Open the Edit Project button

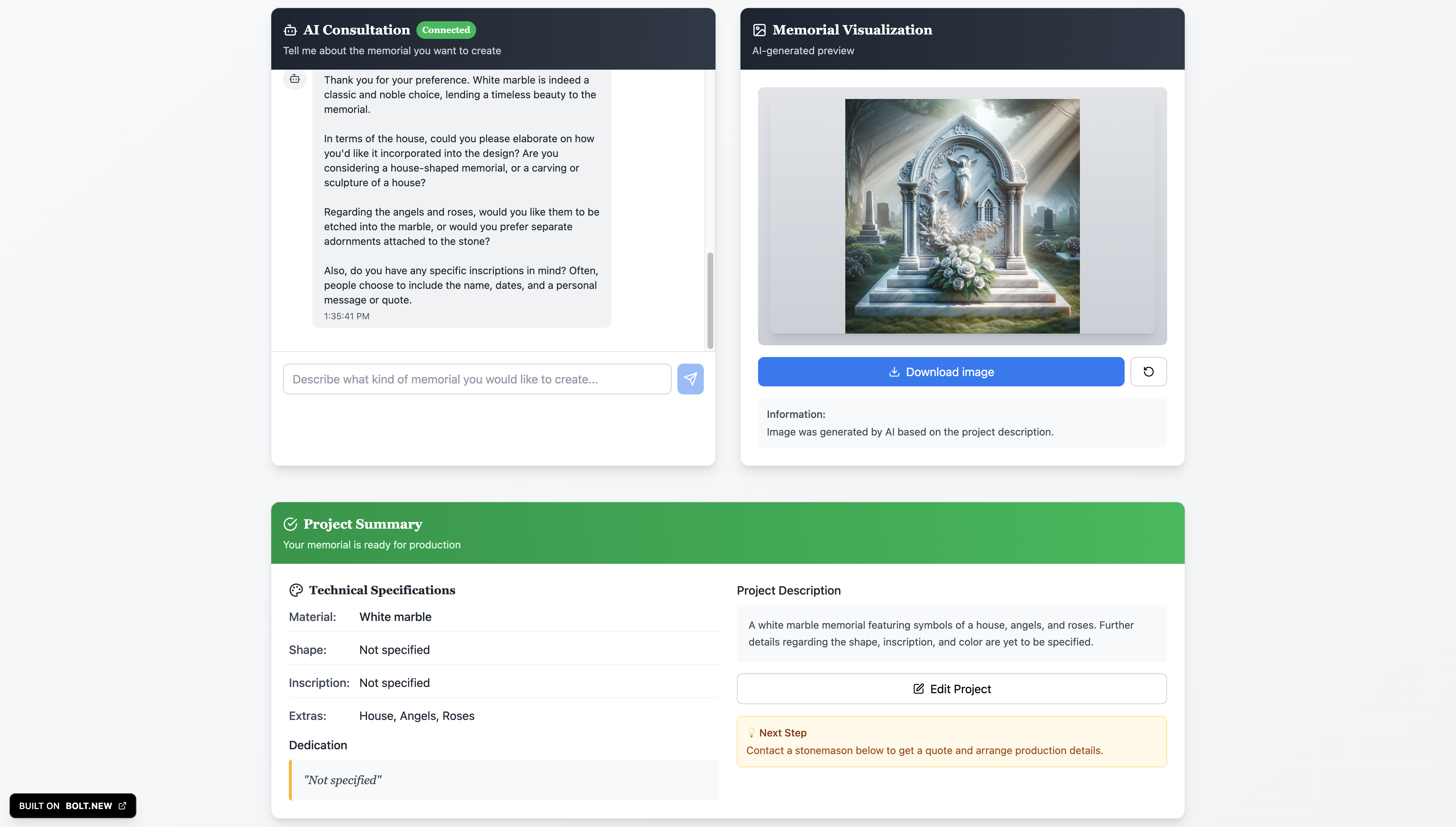[951, 689]
